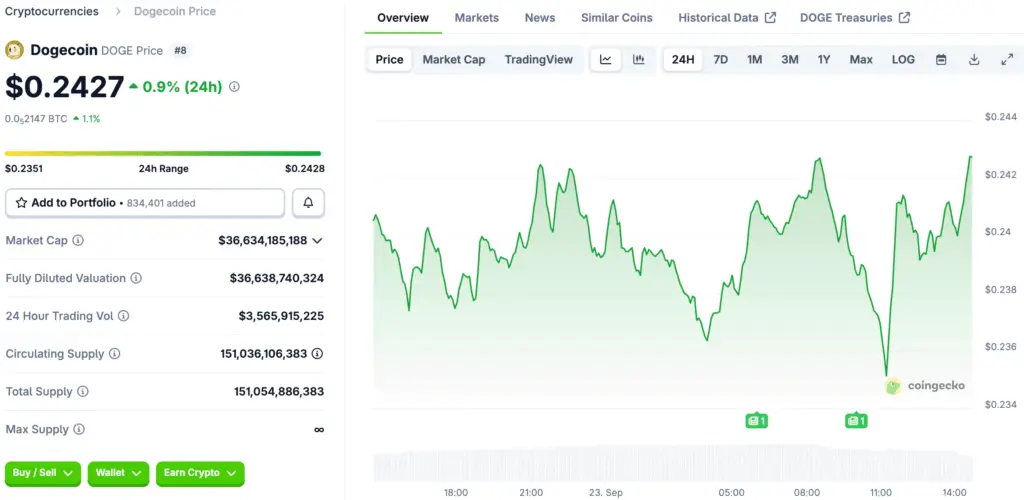Click the 24h low $0.2351 label
The height and width of the screenshot is (500, 1024).
(24, 168)
